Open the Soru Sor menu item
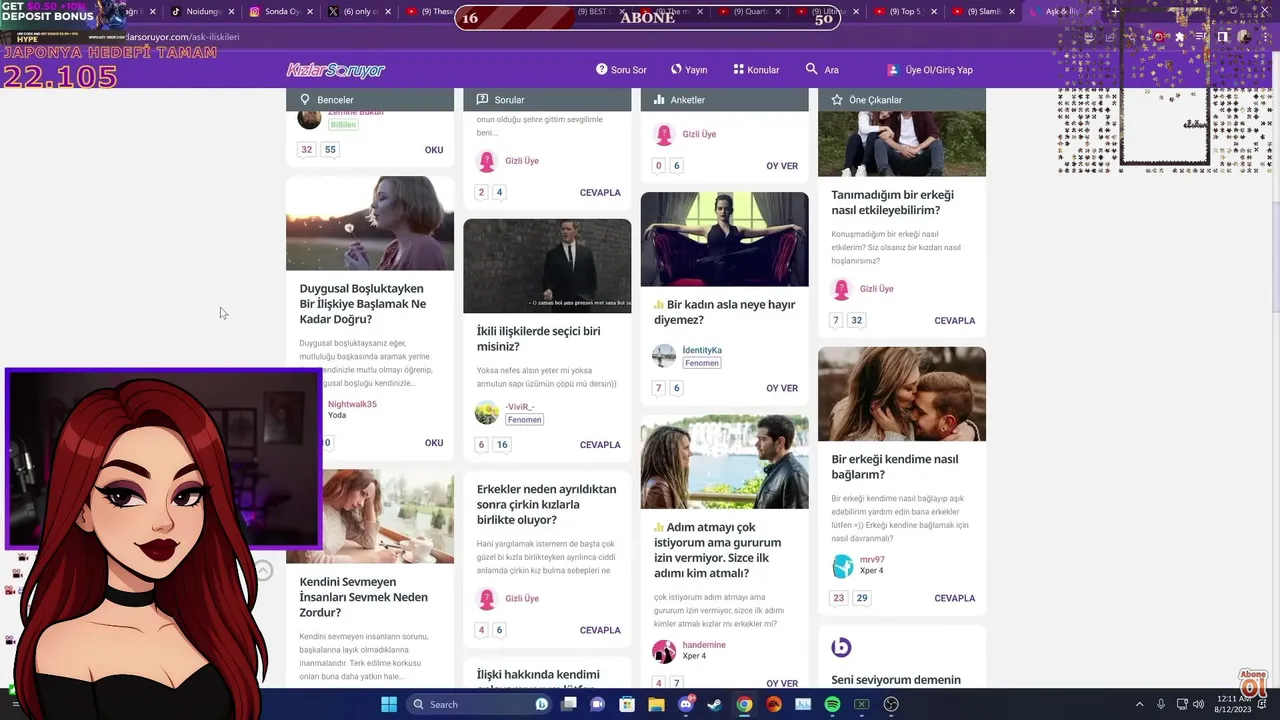Image resolution: width=1280 pixels, height=720 pixels. (621, 70)
